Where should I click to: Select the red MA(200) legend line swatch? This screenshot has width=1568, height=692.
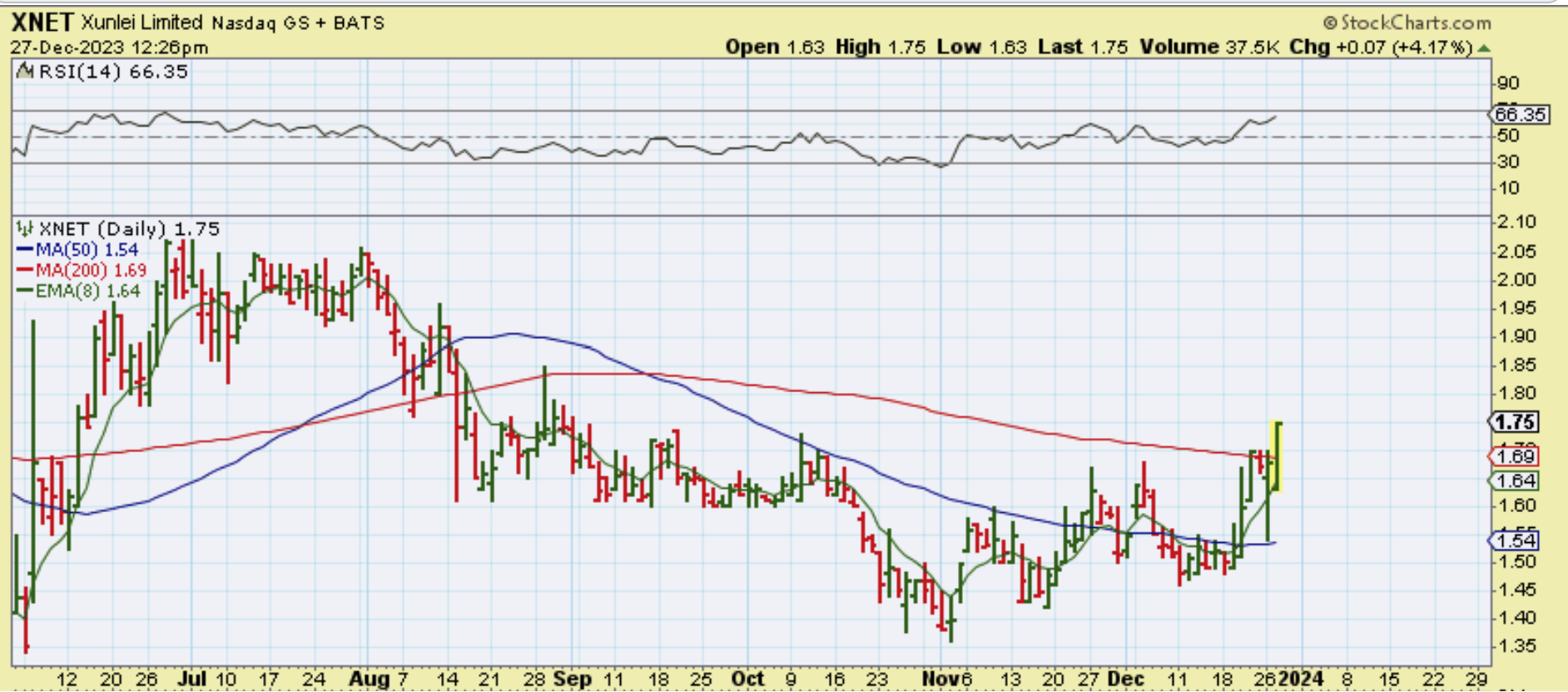click(25, 271)
